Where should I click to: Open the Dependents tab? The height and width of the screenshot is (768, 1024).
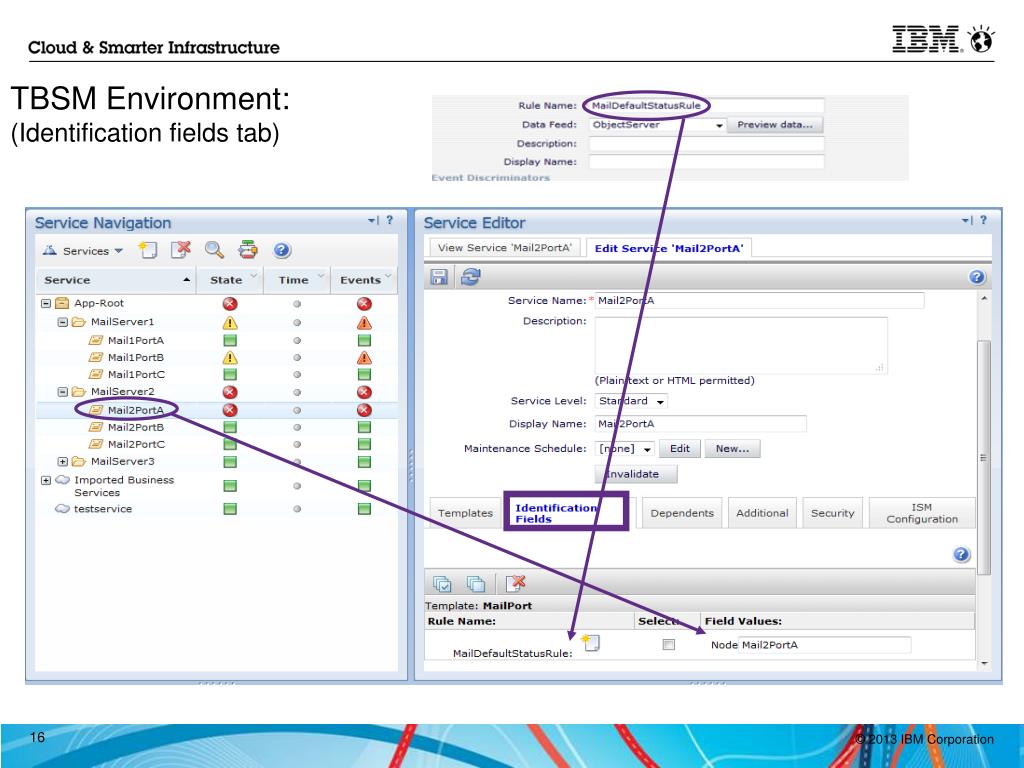[x=682, y=513]
